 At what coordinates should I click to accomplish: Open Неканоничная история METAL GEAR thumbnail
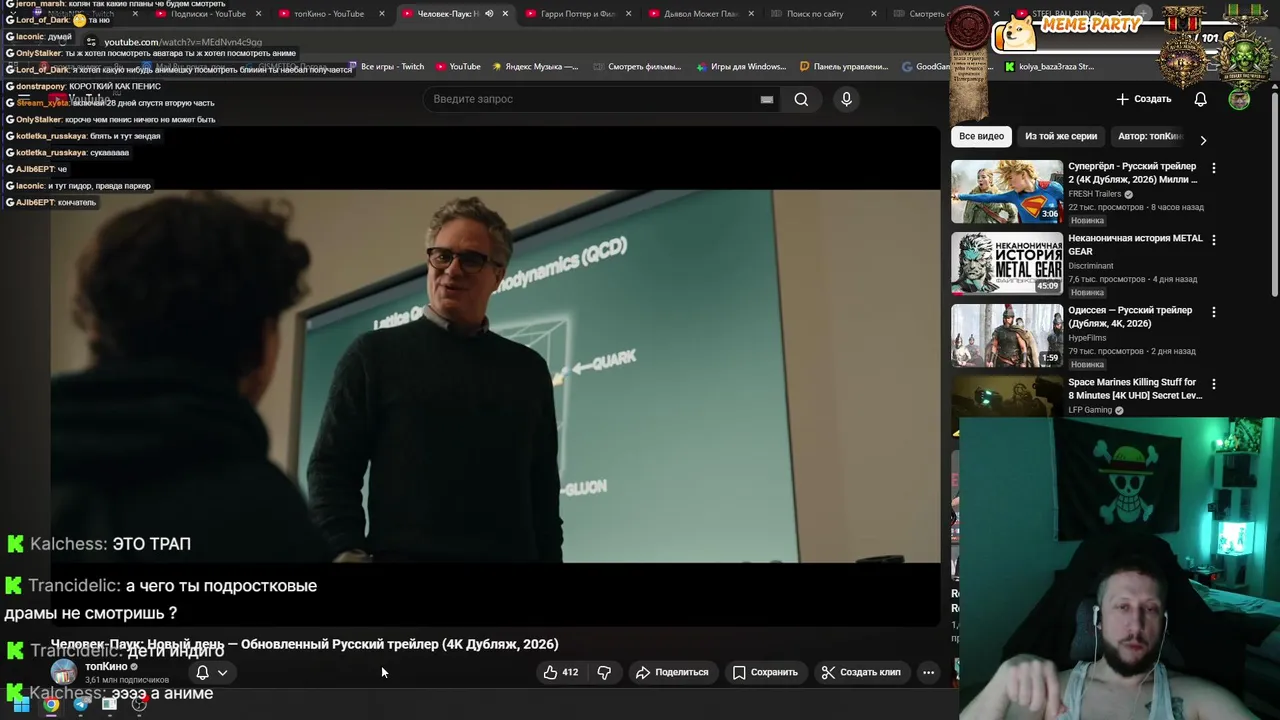pyautogui.click(x=1007, y=263)
